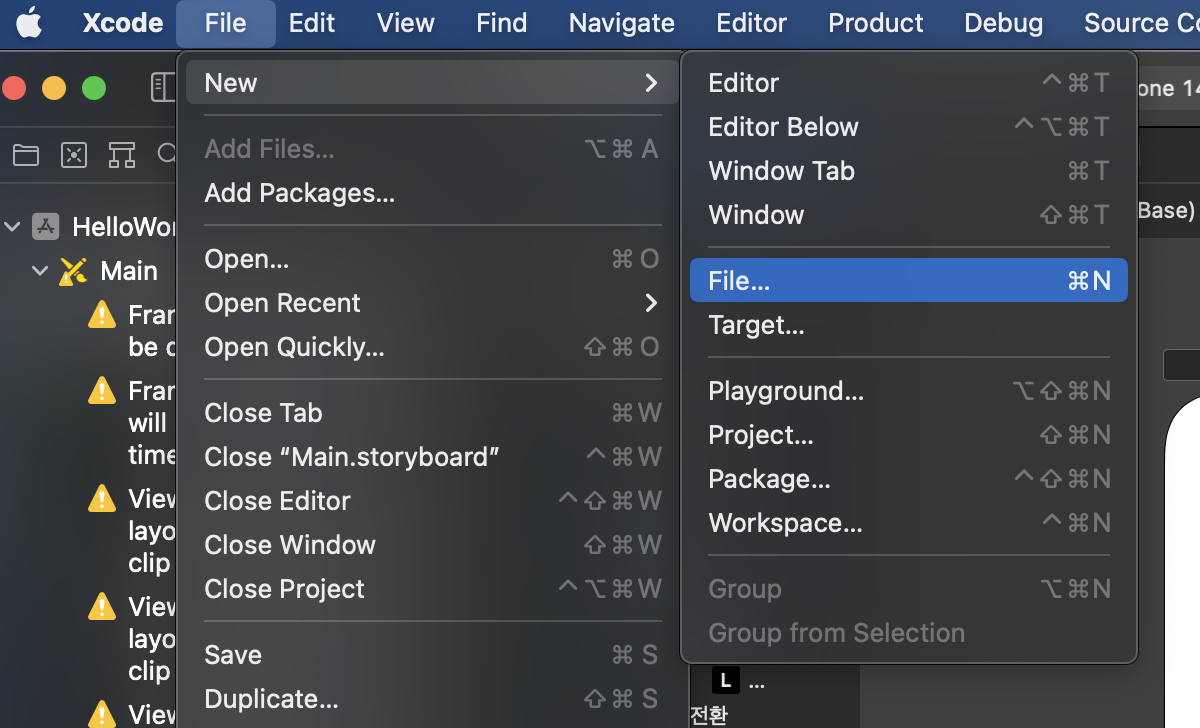1200x728 pixels.
Task: Open the Find menu
Action: coord(502,23)
